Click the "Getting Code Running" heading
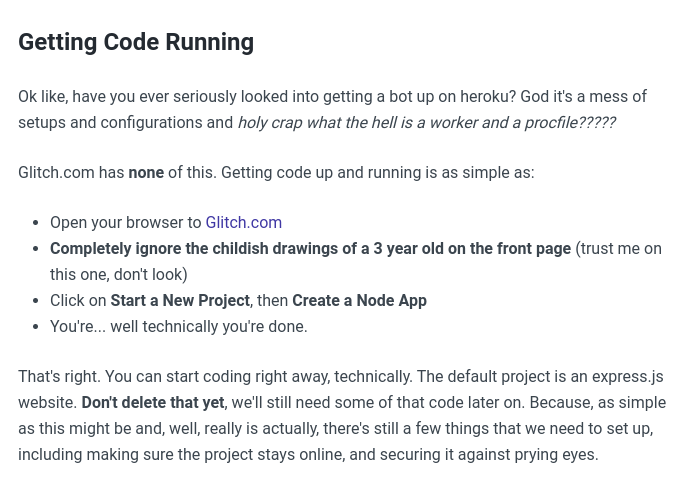The image size is (699, 487). coord(136,42)
